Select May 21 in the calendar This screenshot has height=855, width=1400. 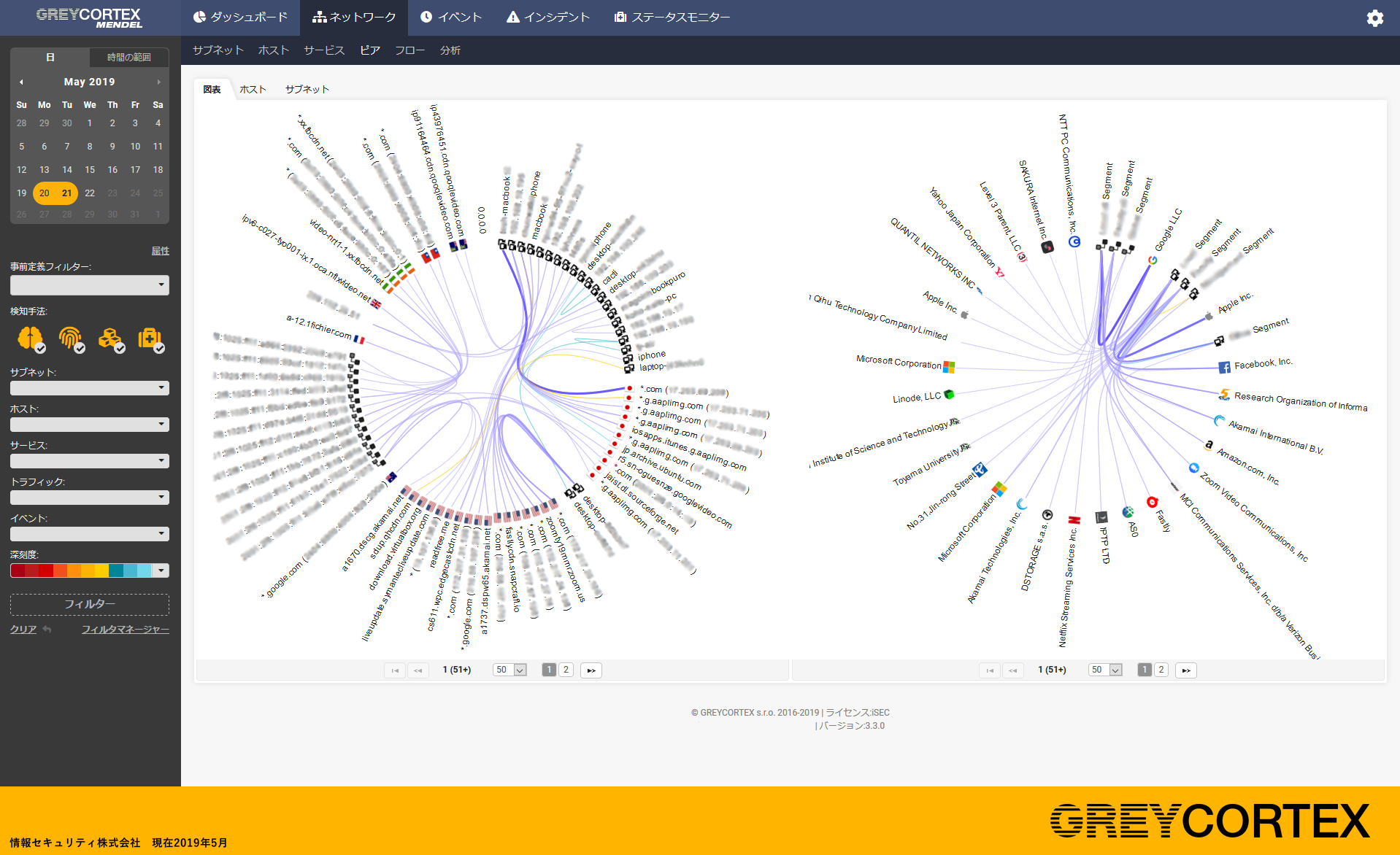[67, 193]
